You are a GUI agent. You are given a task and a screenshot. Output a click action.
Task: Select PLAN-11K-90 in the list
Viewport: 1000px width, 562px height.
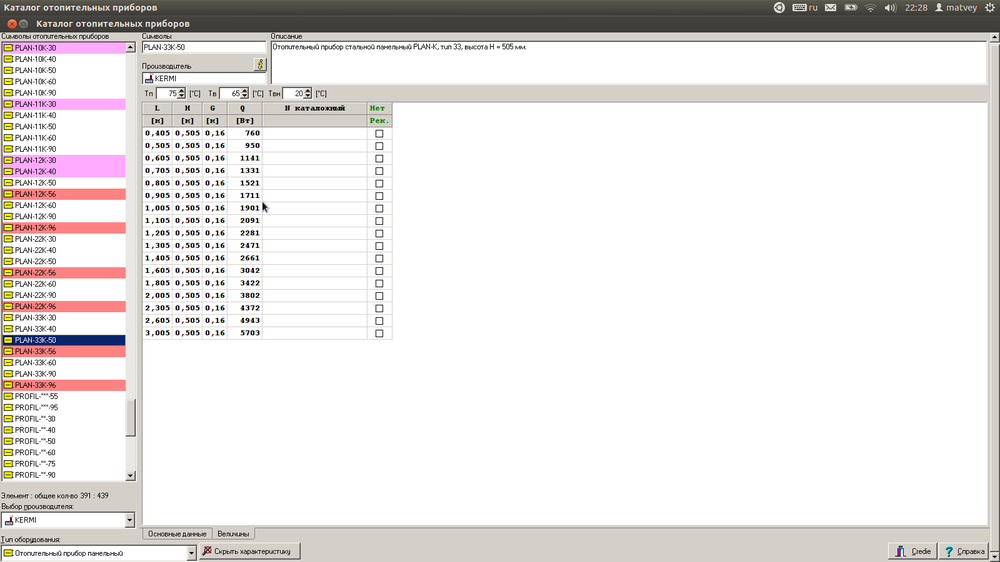64,149
